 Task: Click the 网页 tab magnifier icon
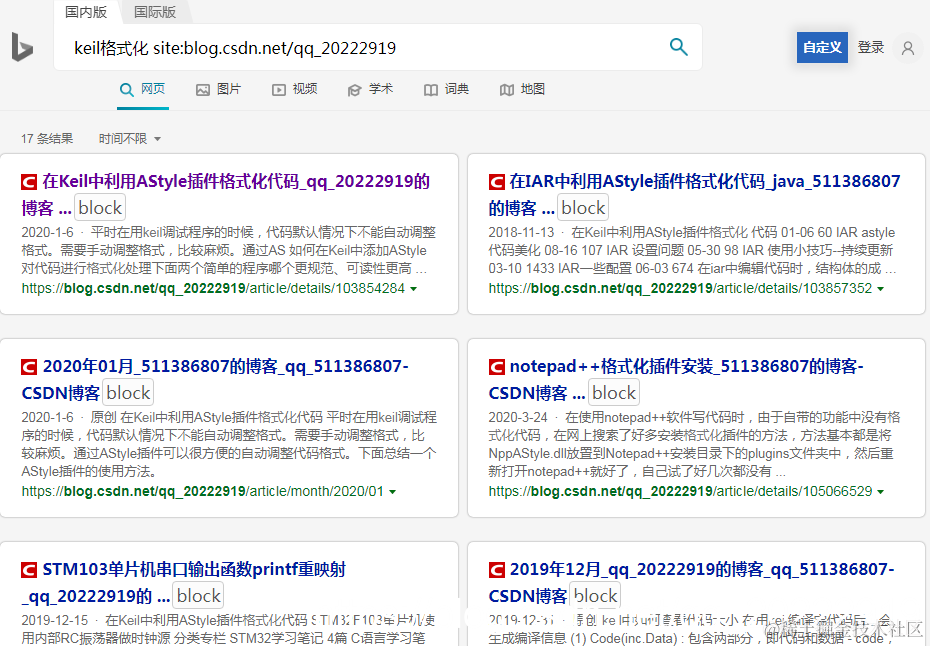tap(126, 90)
